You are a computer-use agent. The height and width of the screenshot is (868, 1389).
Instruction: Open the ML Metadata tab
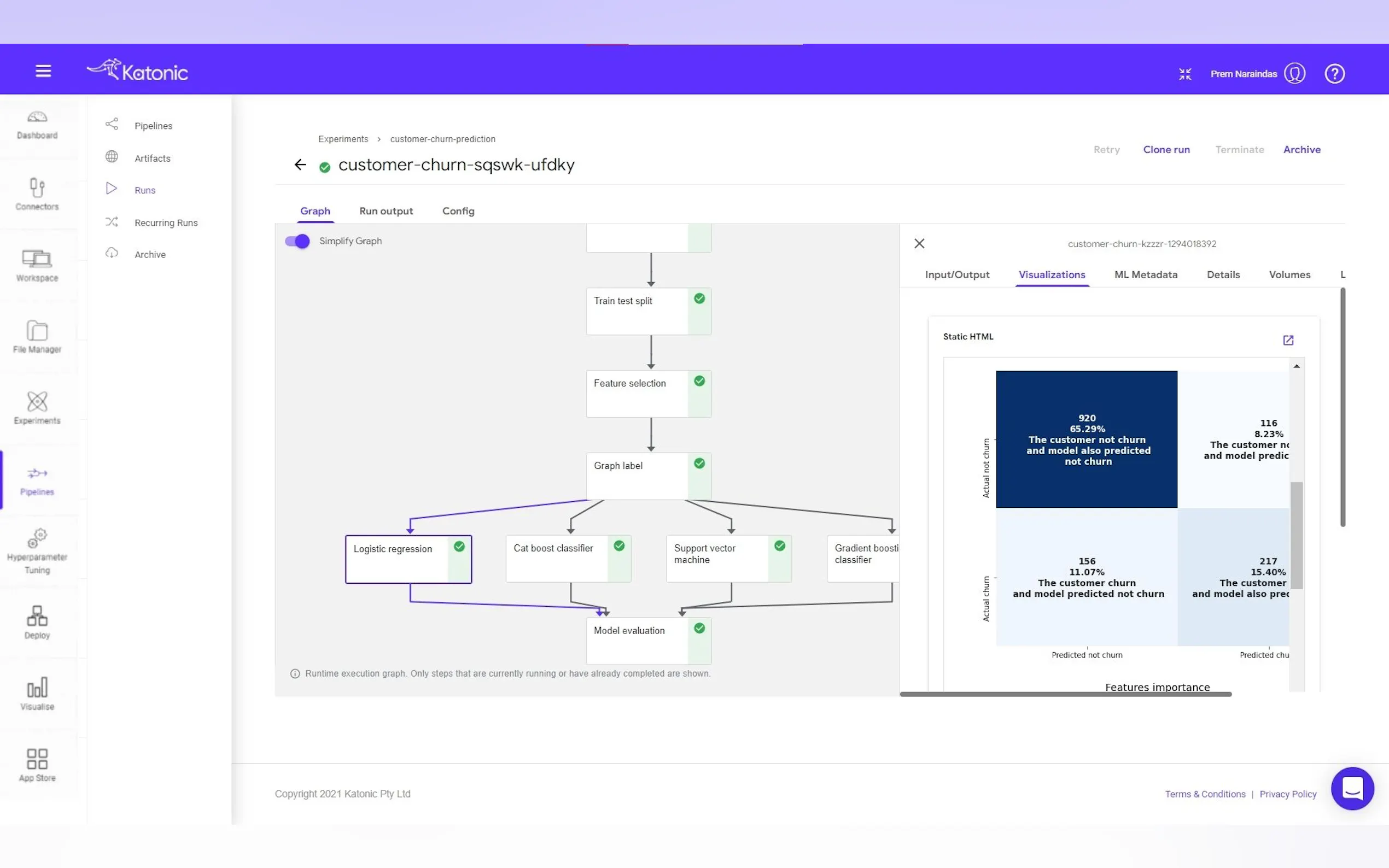1146,275
